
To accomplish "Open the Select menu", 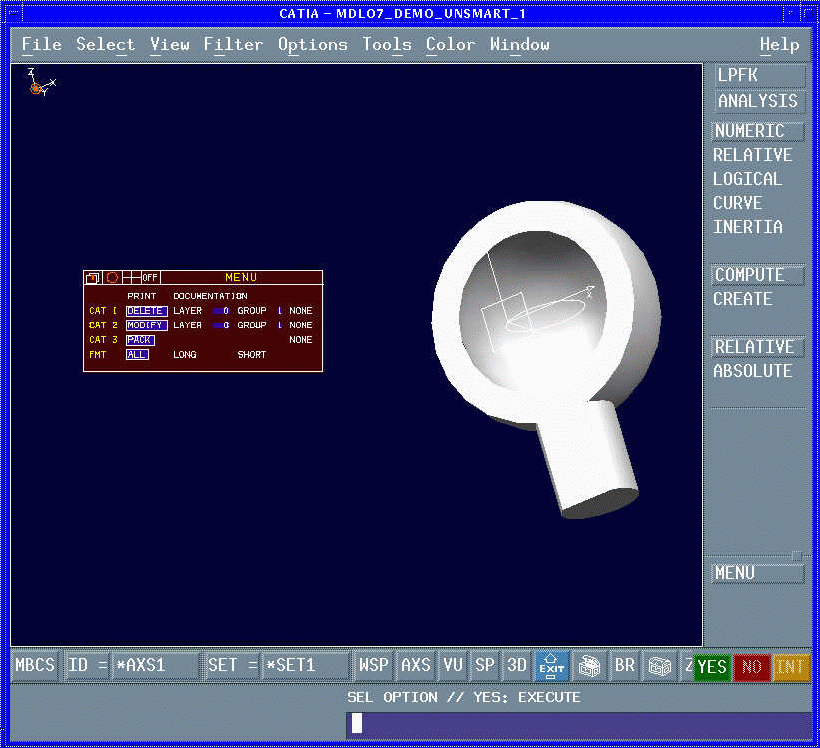I will point(105,45).
